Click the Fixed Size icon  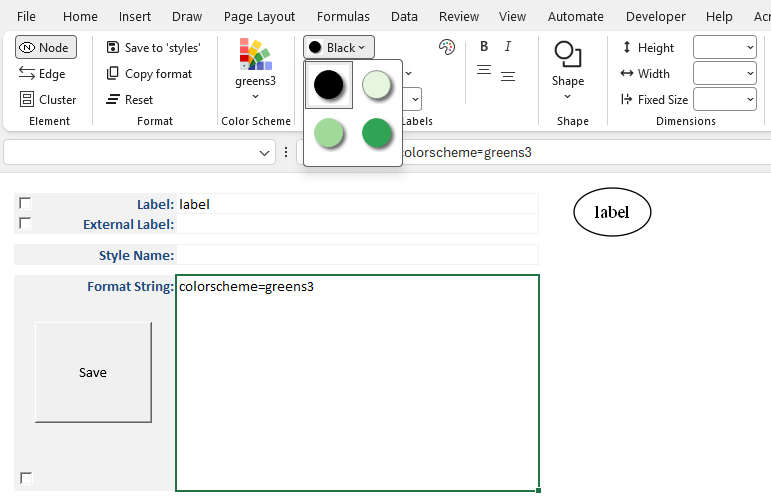[626, 99]
